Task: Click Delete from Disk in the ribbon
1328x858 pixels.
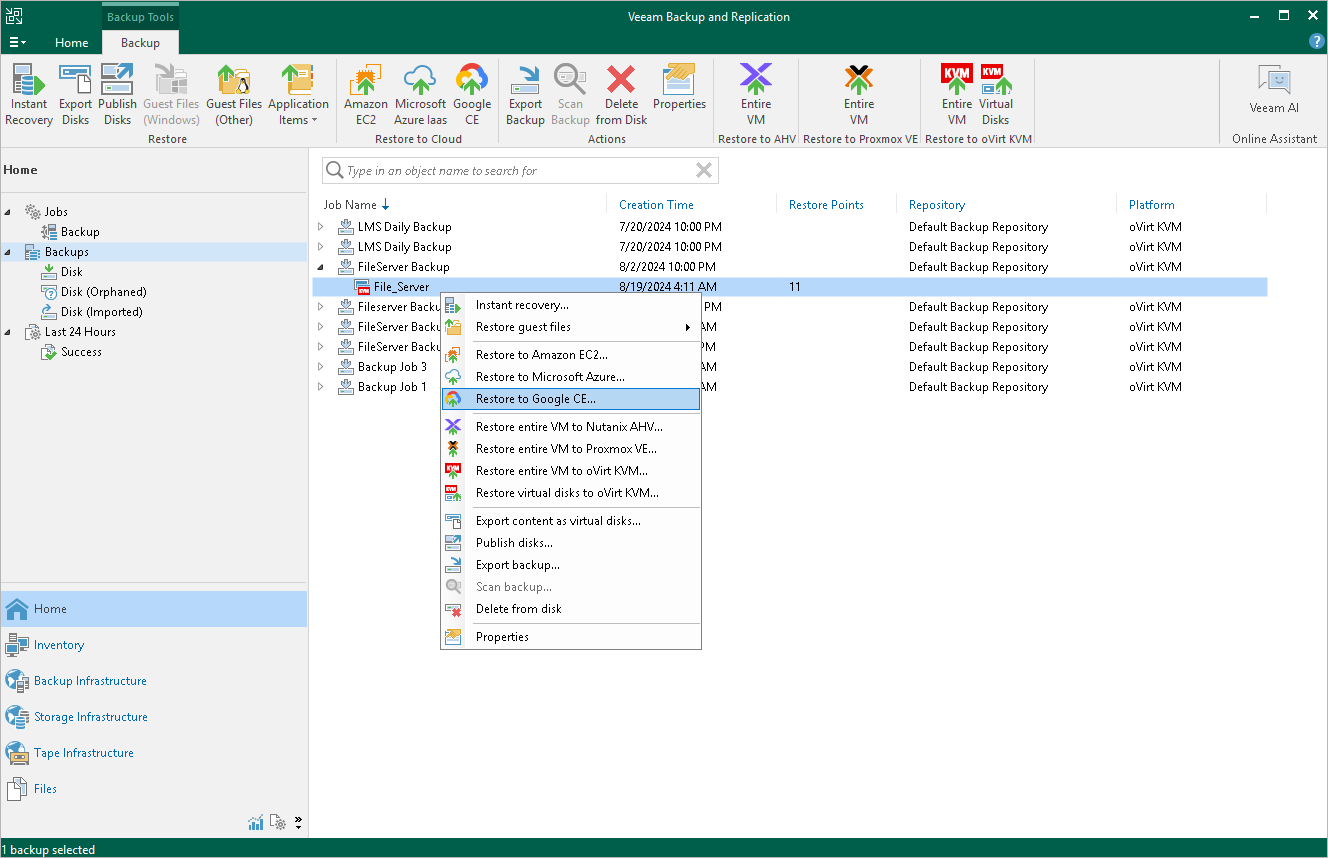Action: 621,95
